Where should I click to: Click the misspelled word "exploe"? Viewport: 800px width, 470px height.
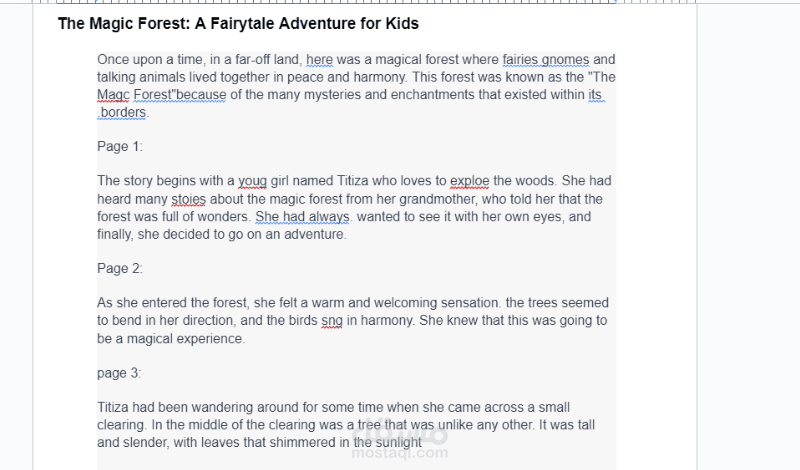tap(469, 181)
